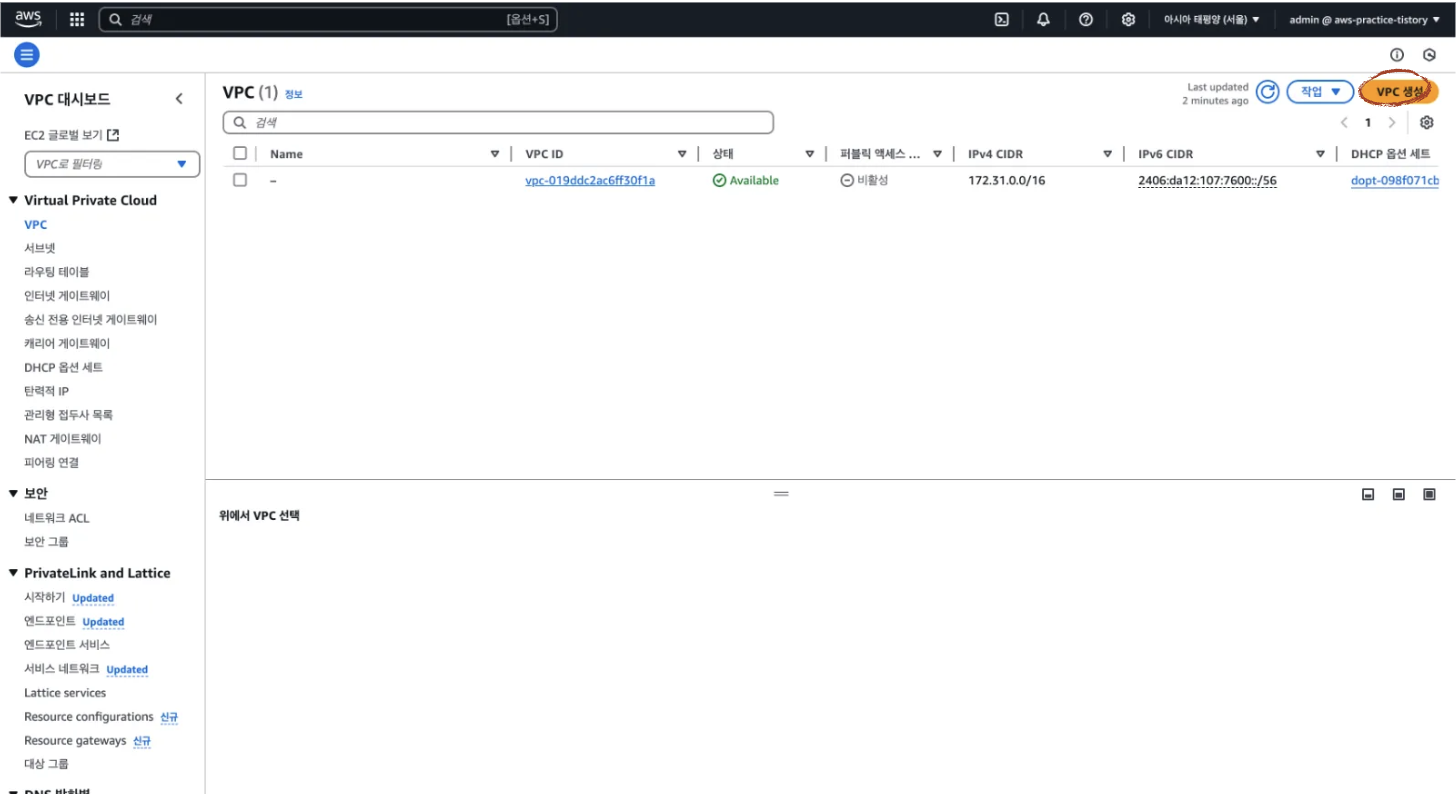The image size is (1456, 794).
Task: Open 관리형 접두사 목록 in the sidebar
Action: tap(68, 415)
